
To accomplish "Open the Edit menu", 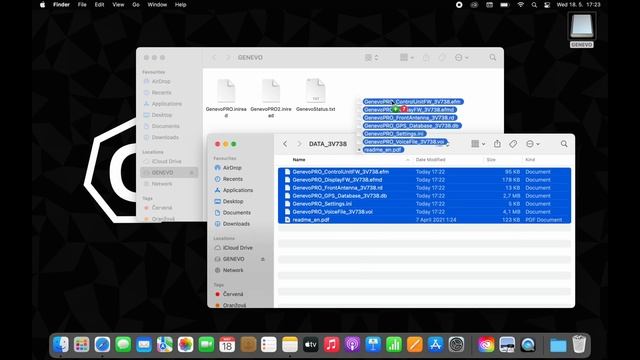I will (x=99, y=5).
